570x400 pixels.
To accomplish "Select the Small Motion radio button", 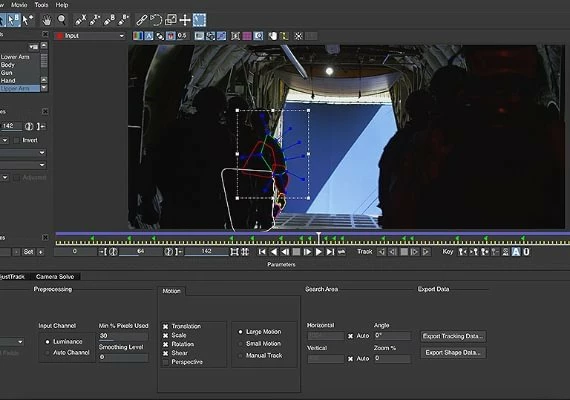I will click(240, 344).
